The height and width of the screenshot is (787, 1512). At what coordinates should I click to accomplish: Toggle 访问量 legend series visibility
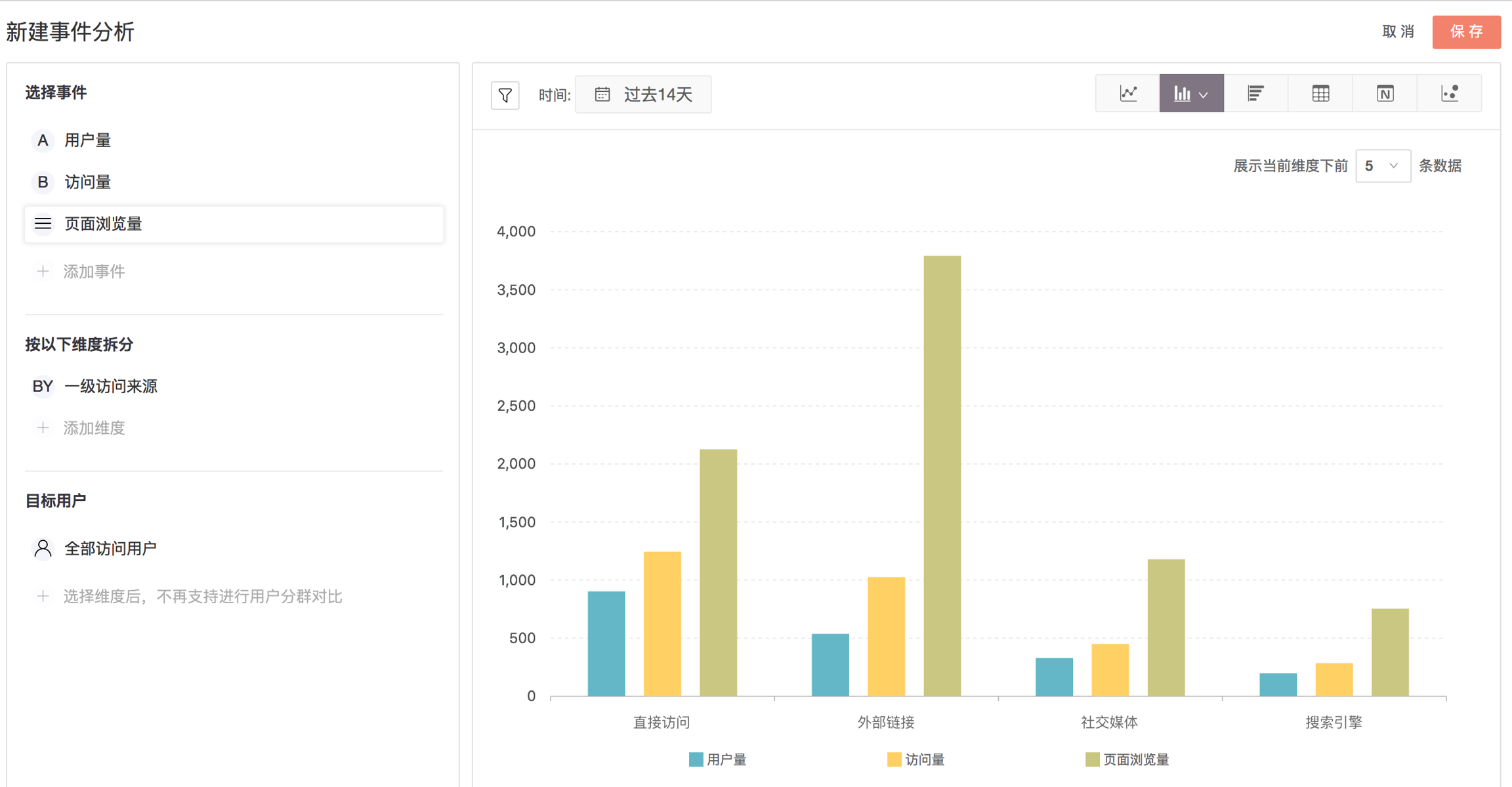click(916, 759)
